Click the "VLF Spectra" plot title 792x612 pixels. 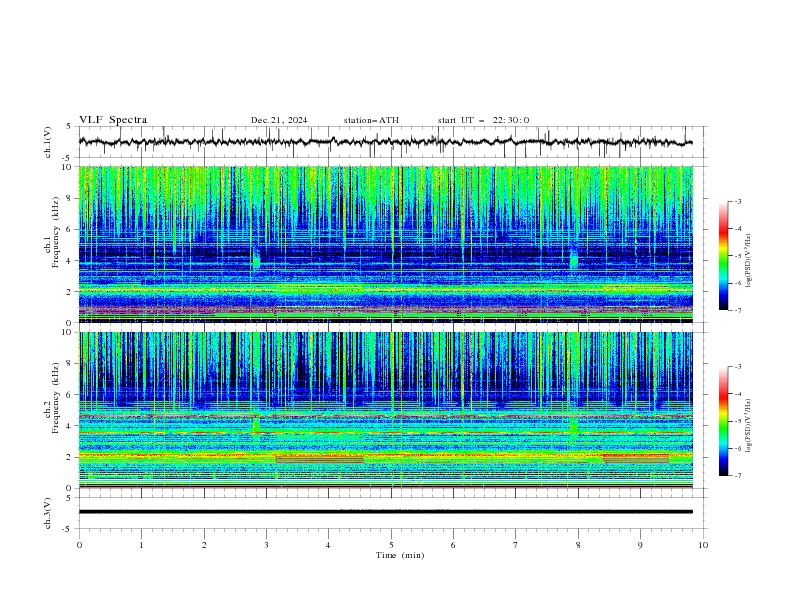pos(113,120)
